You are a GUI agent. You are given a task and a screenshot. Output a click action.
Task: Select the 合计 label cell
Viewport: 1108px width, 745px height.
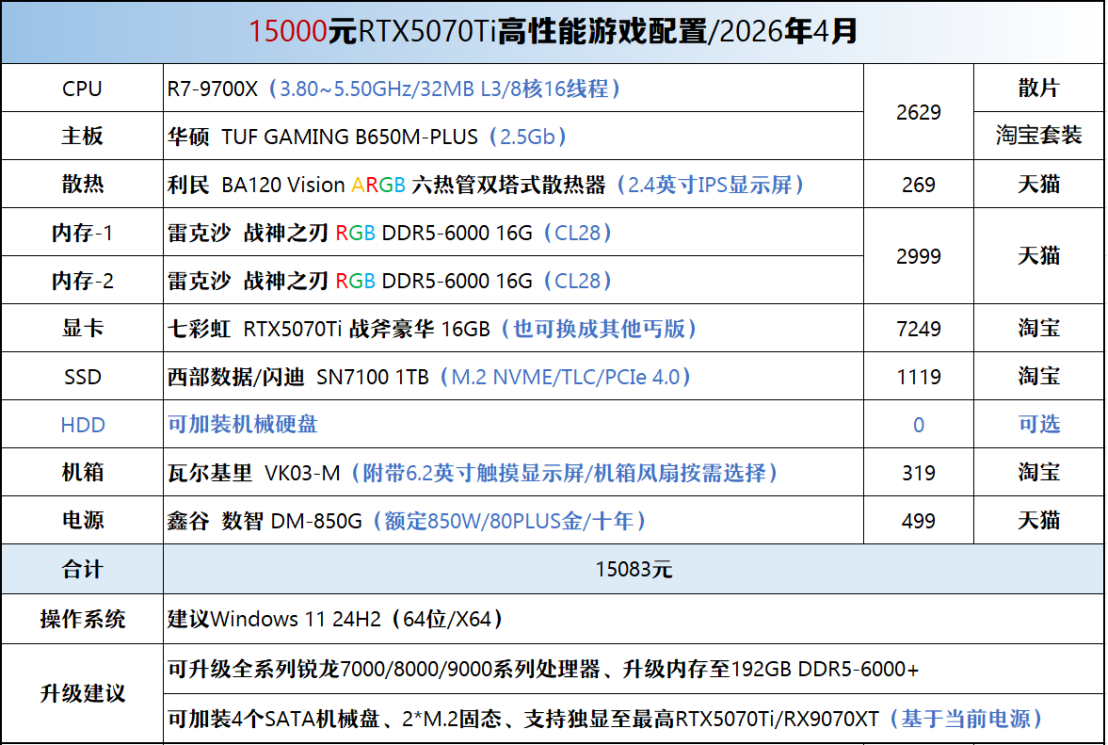[x=82, y=569]
